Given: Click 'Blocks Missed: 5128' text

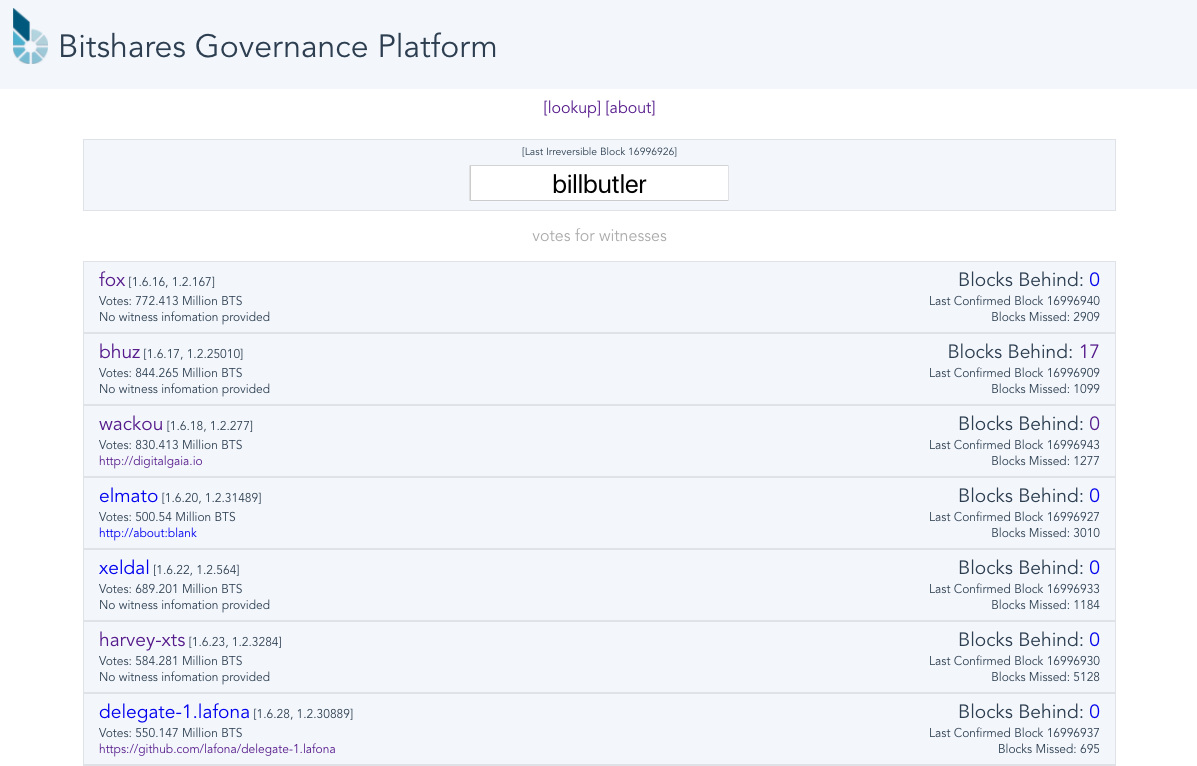Looking at the screenshot, I should click(x=1046, y=677).
